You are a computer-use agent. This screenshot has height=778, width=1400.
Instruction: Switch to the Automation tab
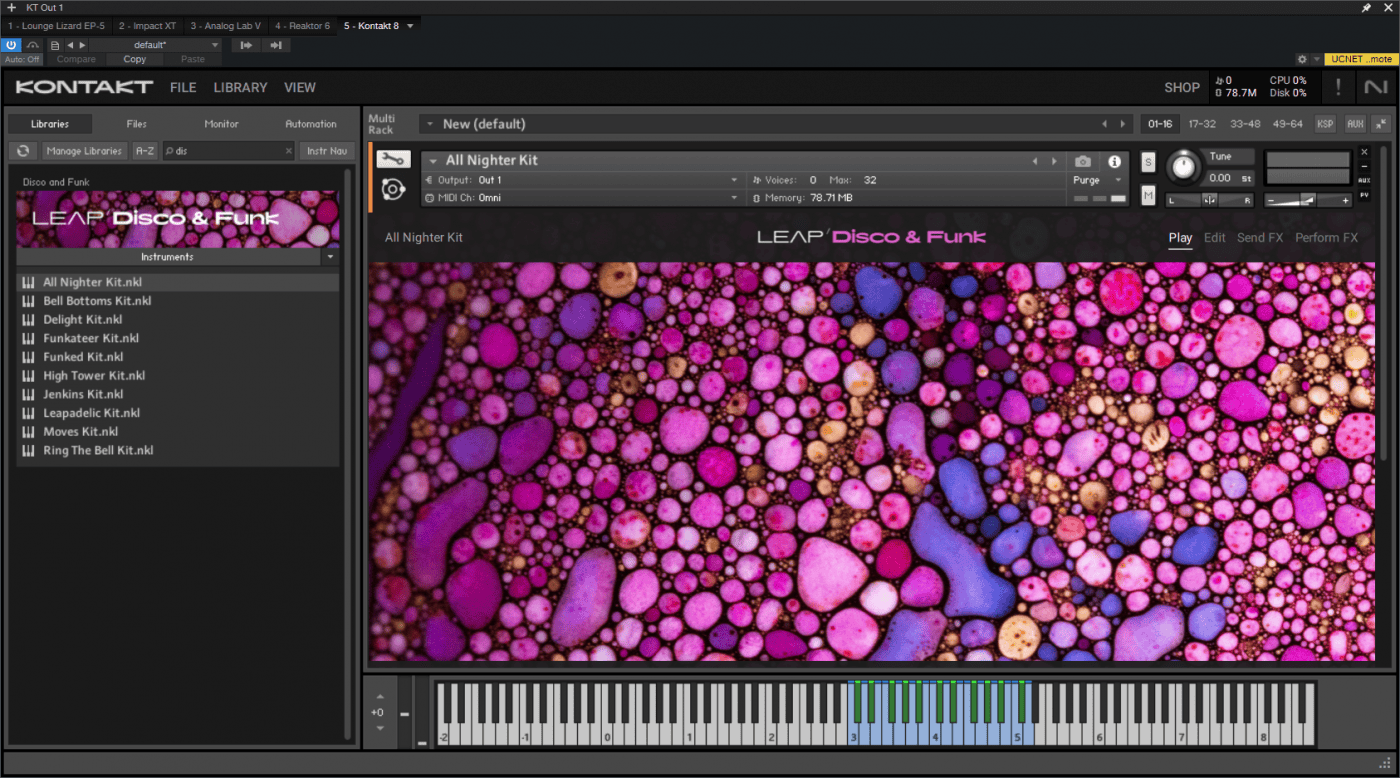[x=311, y=124]
